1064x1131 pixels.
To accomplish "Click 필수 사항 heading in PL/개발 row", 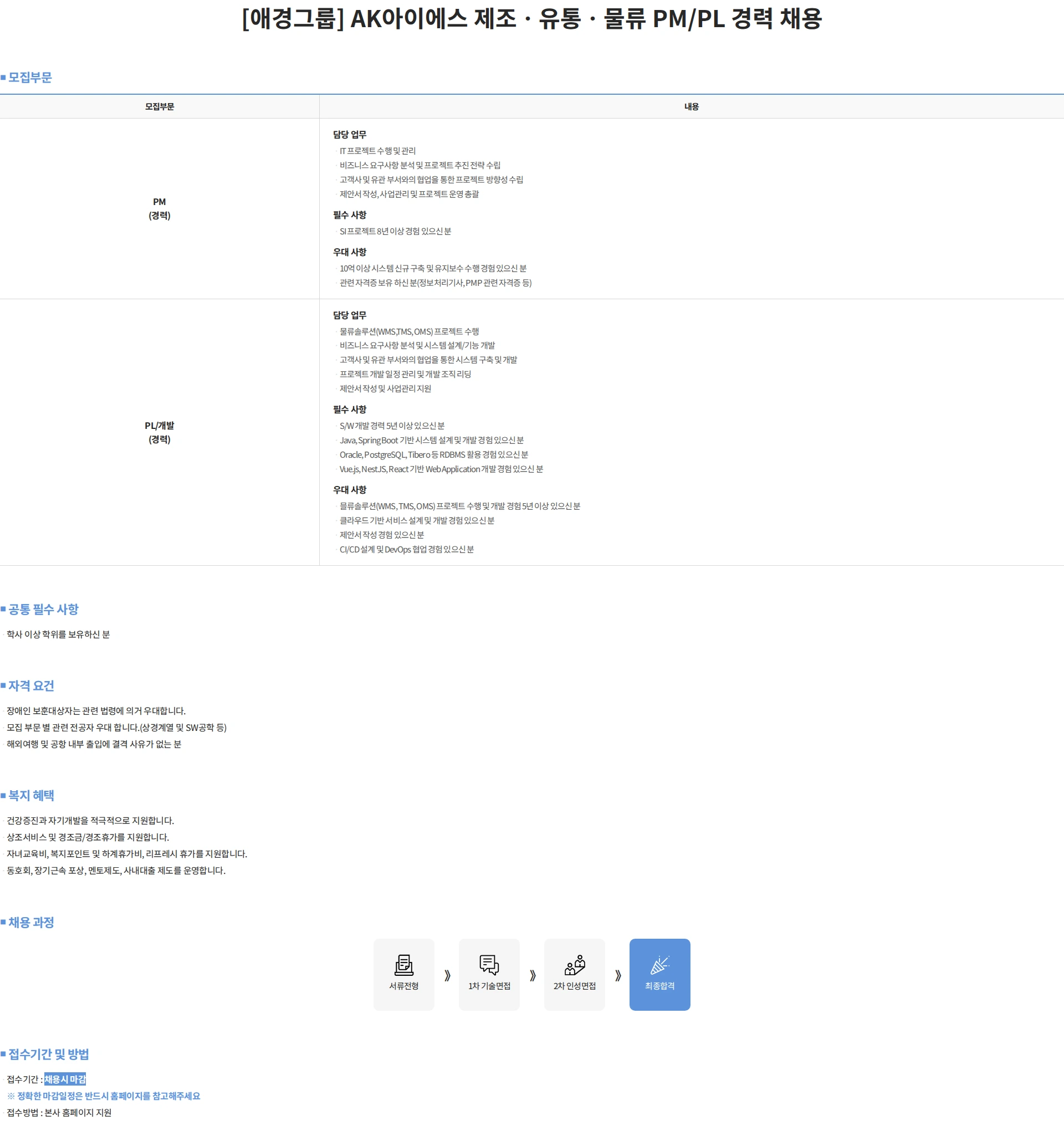I will coord(349,410).
